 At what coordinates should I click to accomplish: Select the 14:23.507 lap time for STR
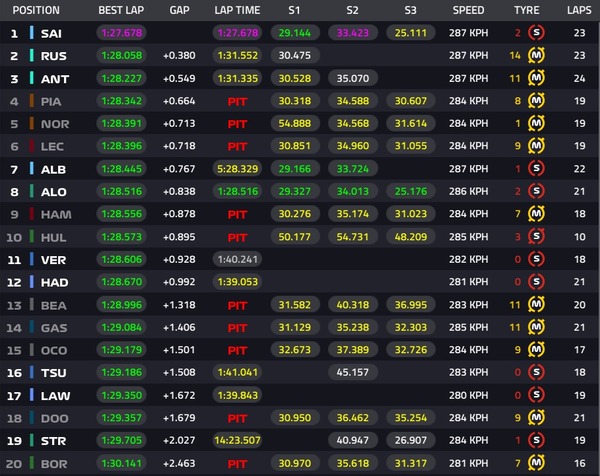click(237, 440)
